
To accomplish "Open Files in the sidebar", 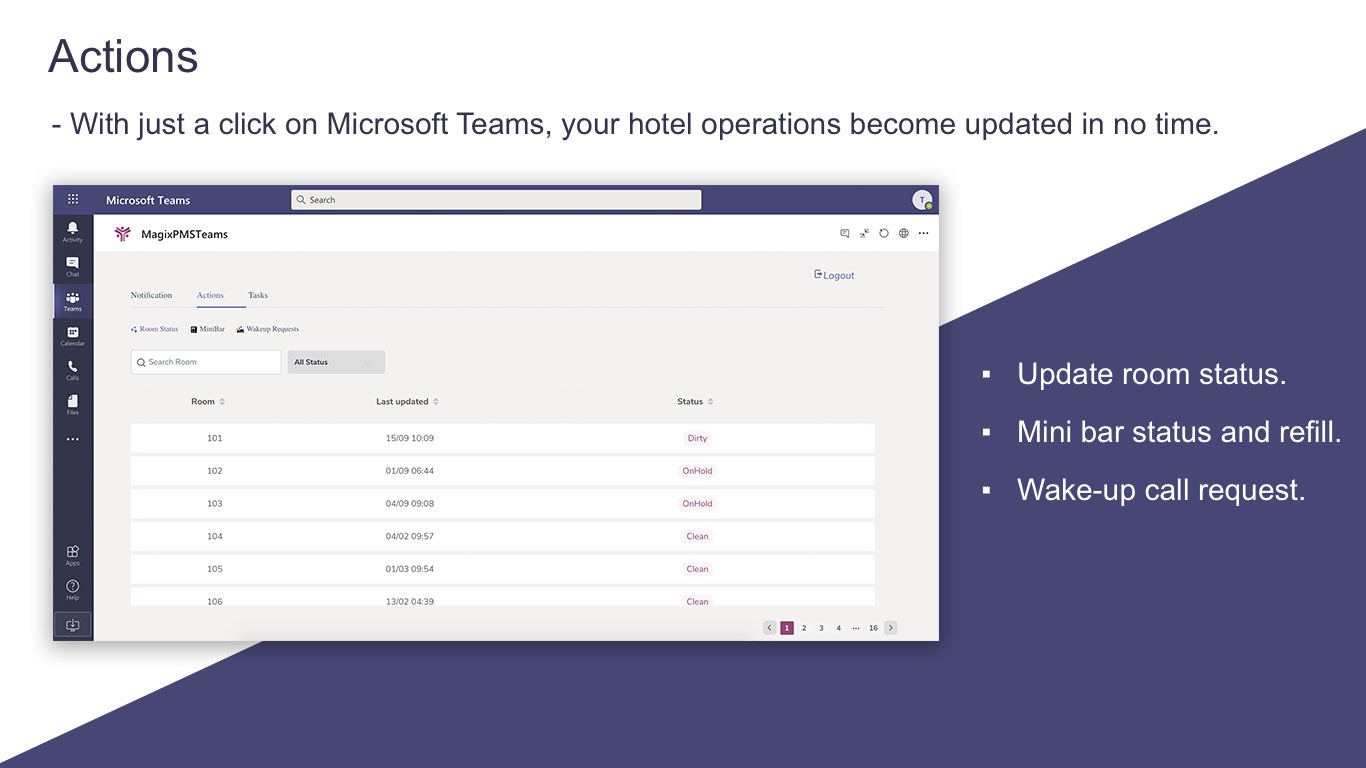I will point(73,404).
